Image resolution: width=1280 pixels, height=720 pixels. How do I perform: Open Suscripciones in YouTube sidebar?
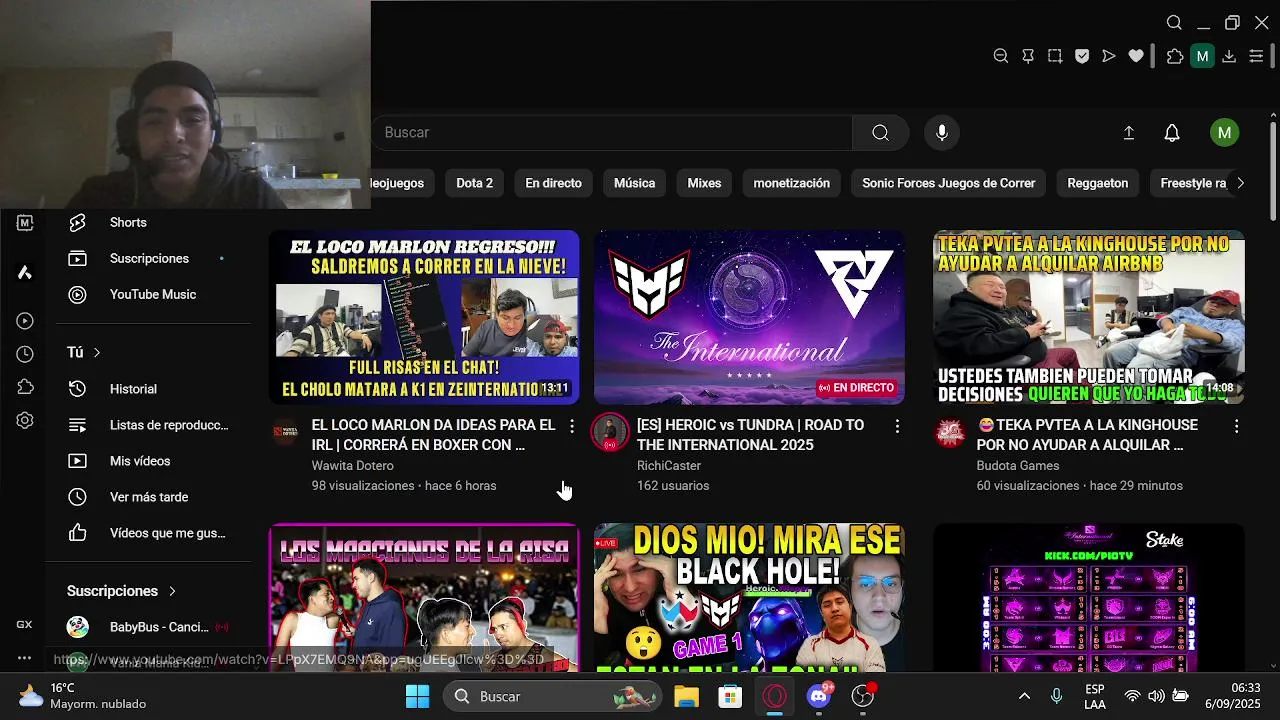pyautogui.click(x=152, y=259)
